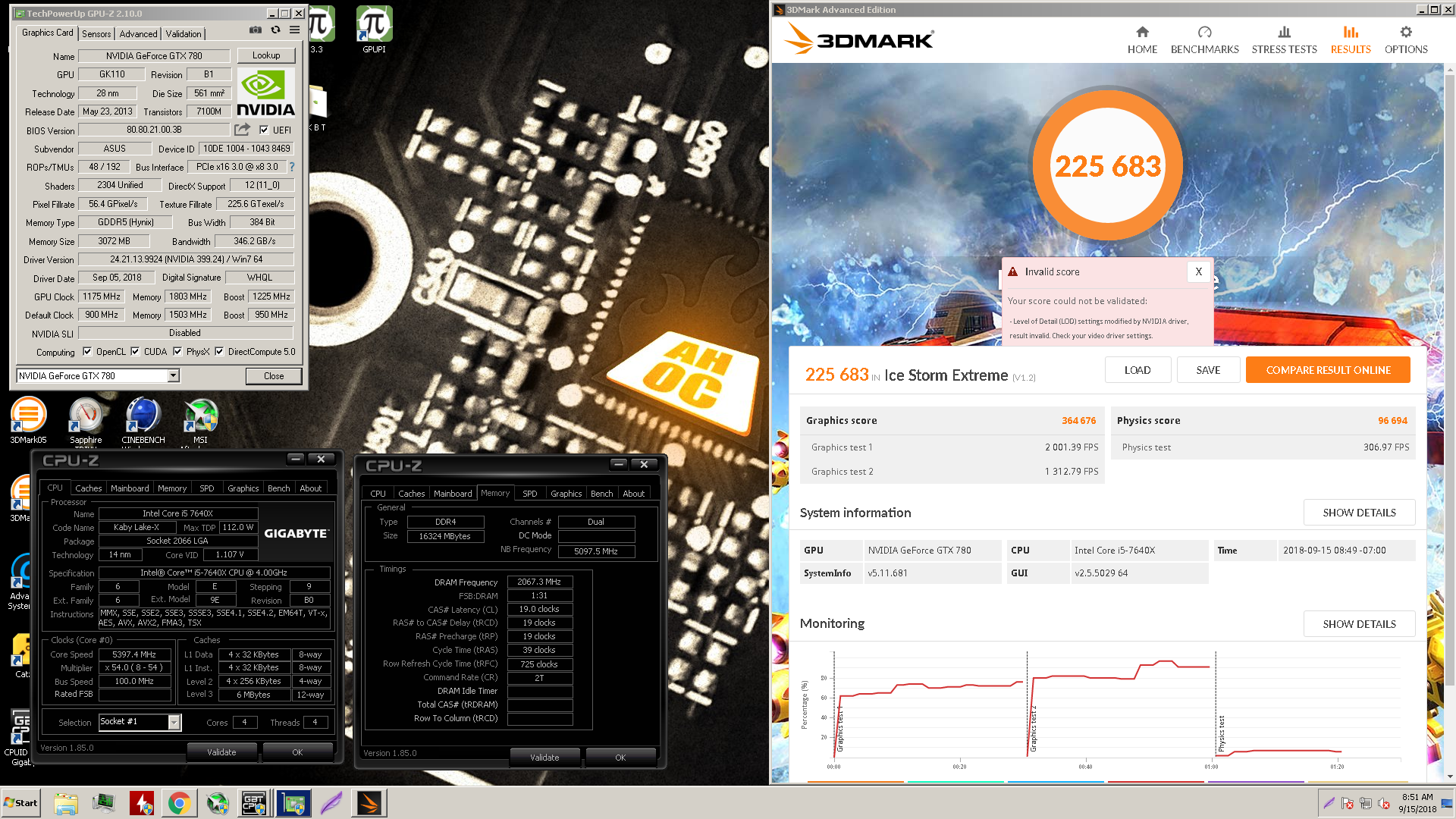The height and width of the screenshot is (819, 1456).
Task: Click the Close button in GPU-Z
Action: 274,376
